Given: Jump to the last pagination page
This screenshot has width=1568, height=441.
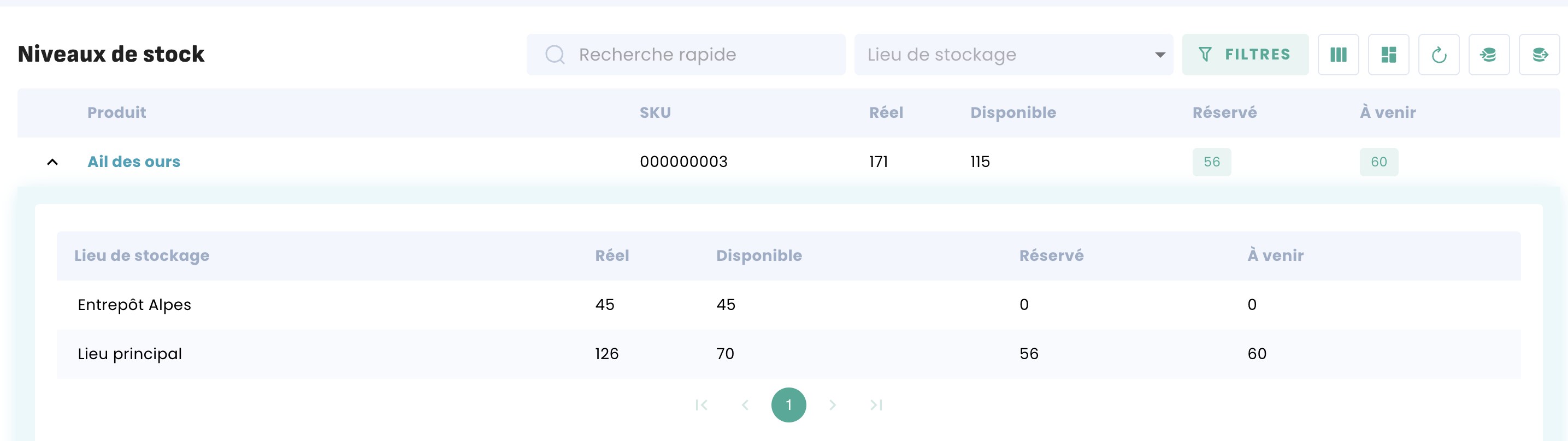Looking at the screenshot, I should (x=876, y=405).
